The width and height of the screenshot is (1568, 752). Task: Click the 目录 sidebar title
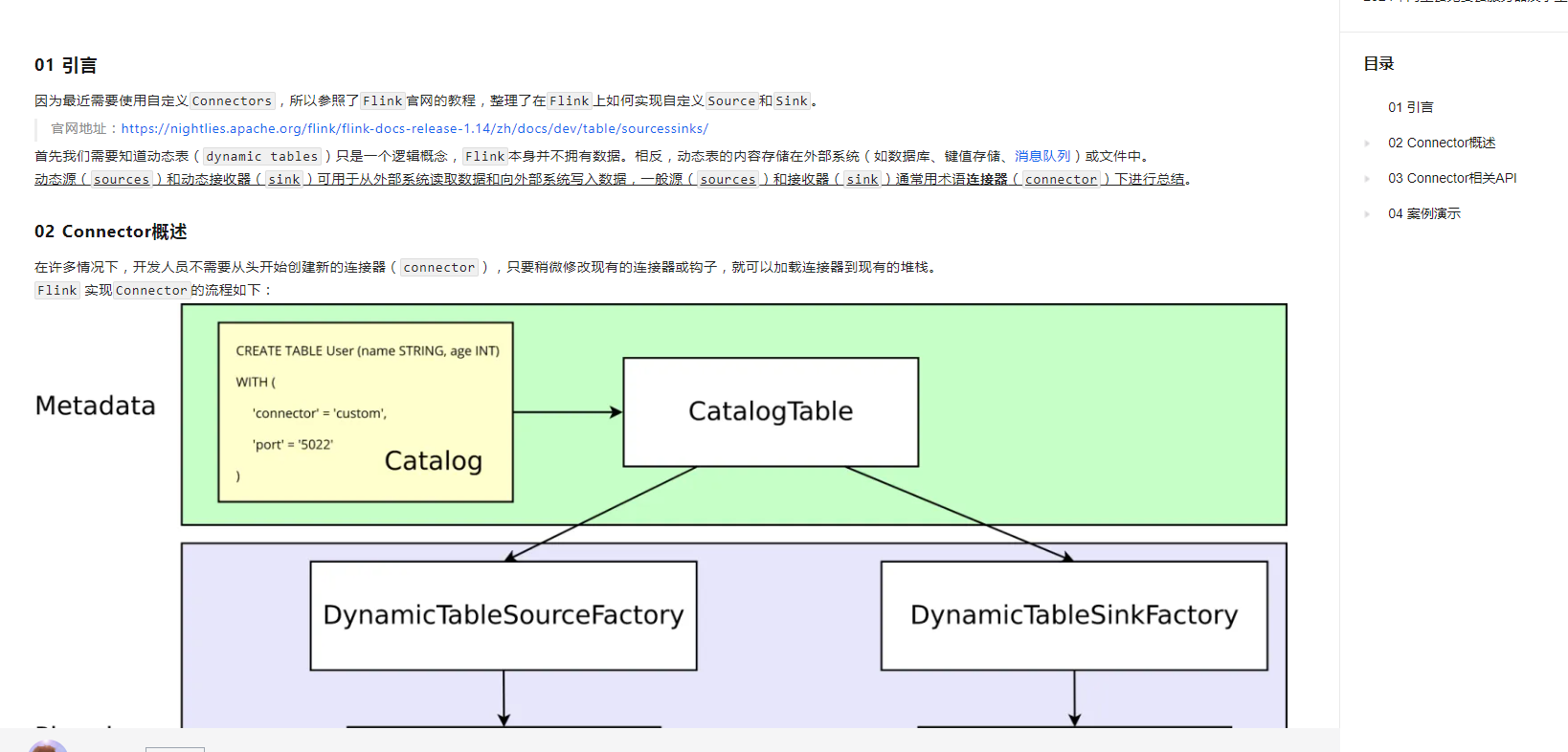pyautogui.click(x=1378, y=64)
